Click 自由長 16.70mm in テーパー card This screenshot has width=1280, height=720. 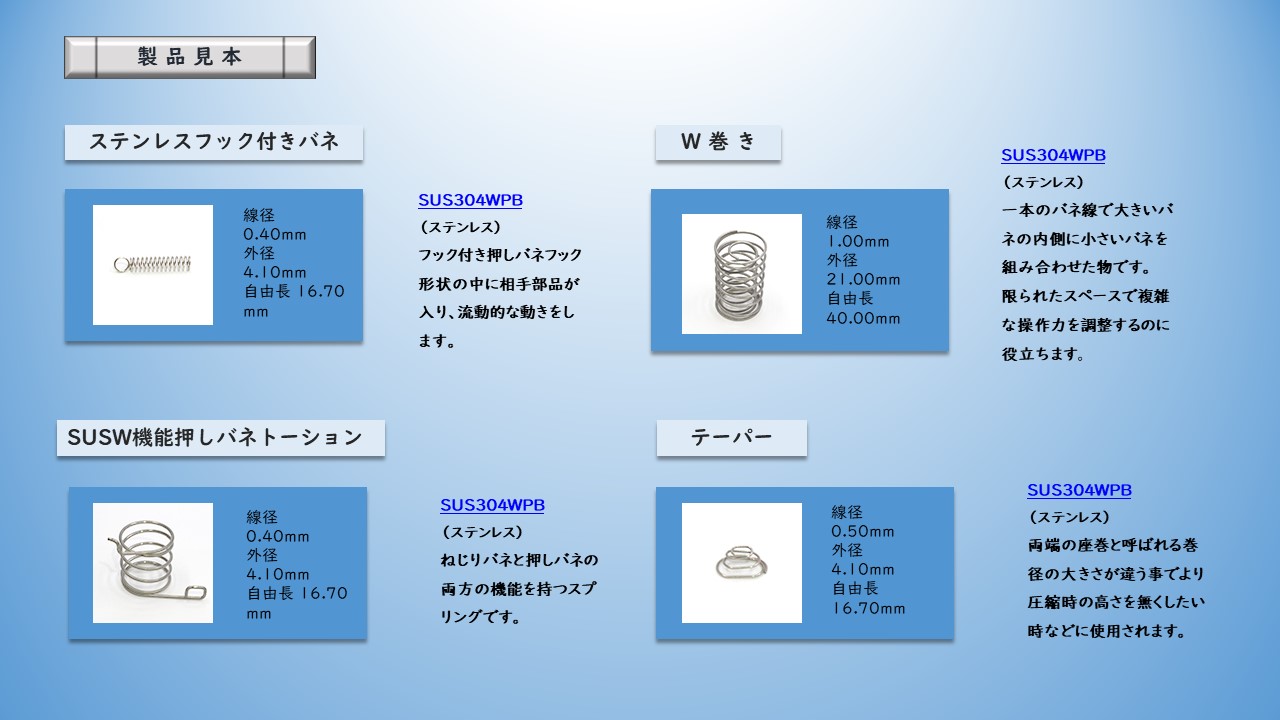click(x=868, y=598)
